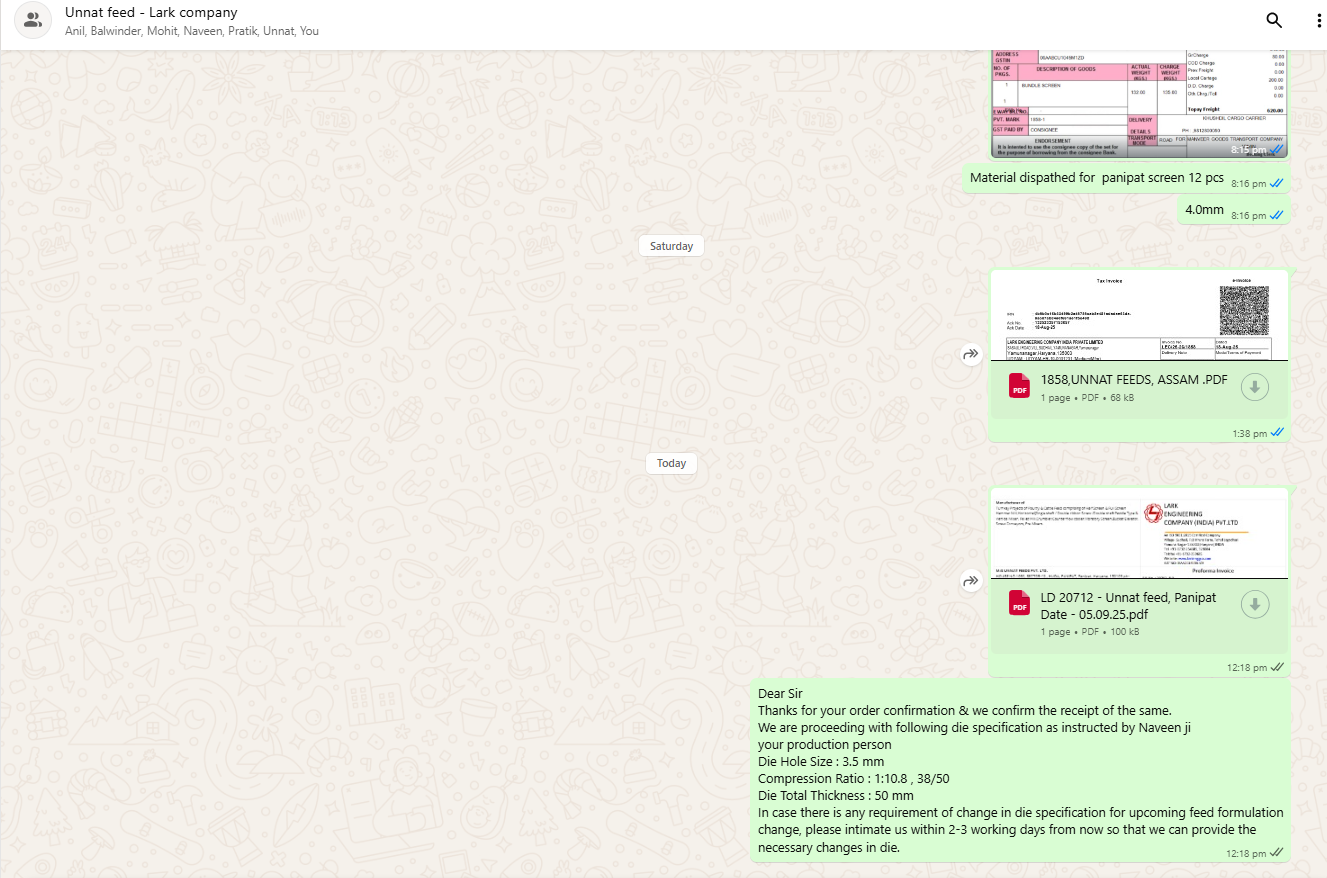
Task: Open group info via "Unnat feed - Lark company" title
Action: click(x=151, y=13)
